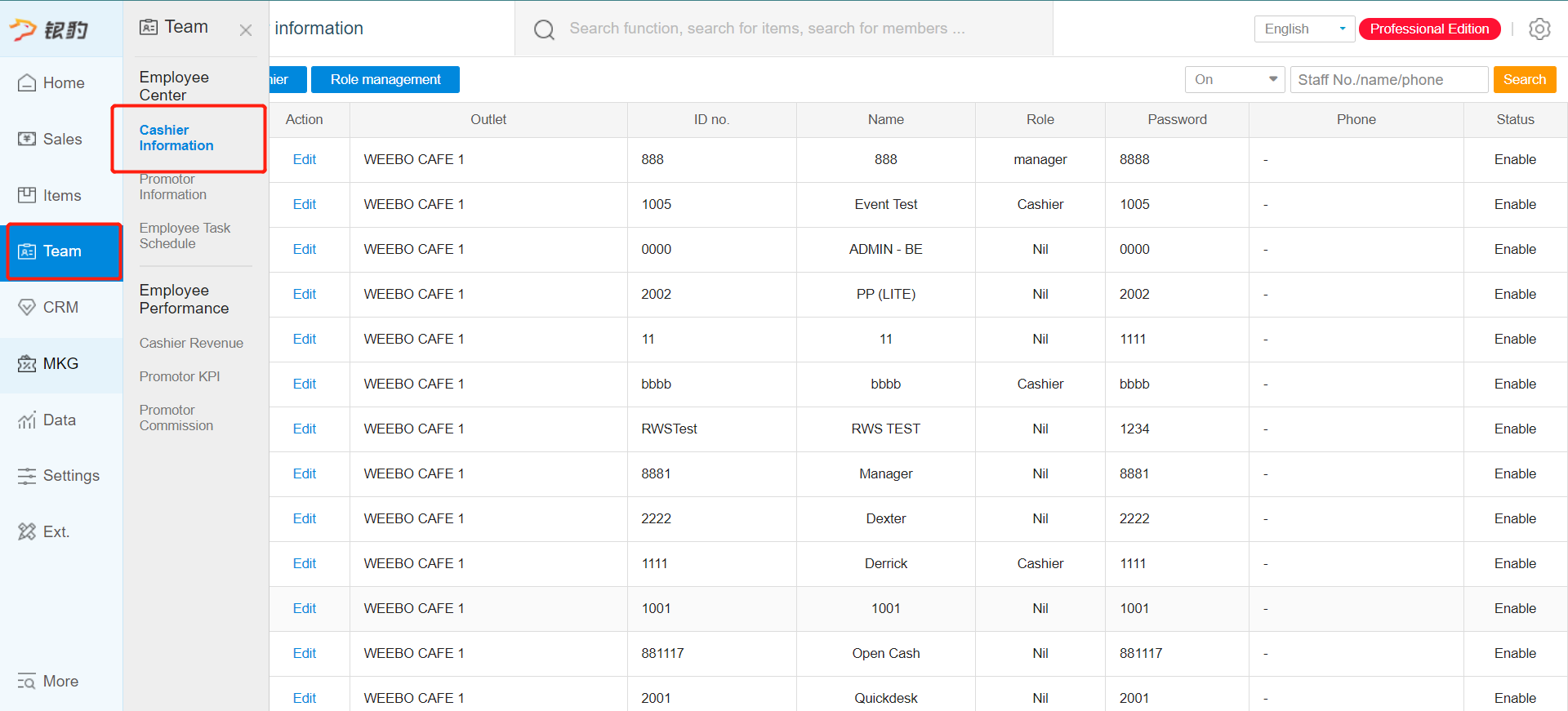
Task: Select Promotor Information submenu item
Action: click(172, 187)
